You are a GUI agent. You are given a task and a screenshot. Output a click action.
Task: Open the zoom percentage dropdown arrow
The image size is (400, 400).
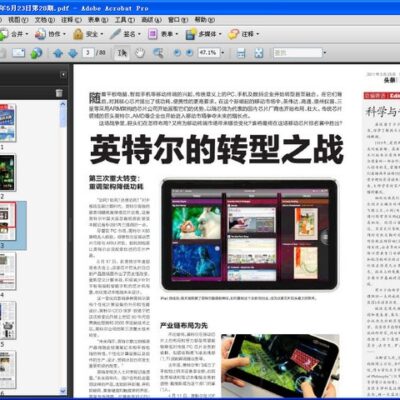pos(223,53)
